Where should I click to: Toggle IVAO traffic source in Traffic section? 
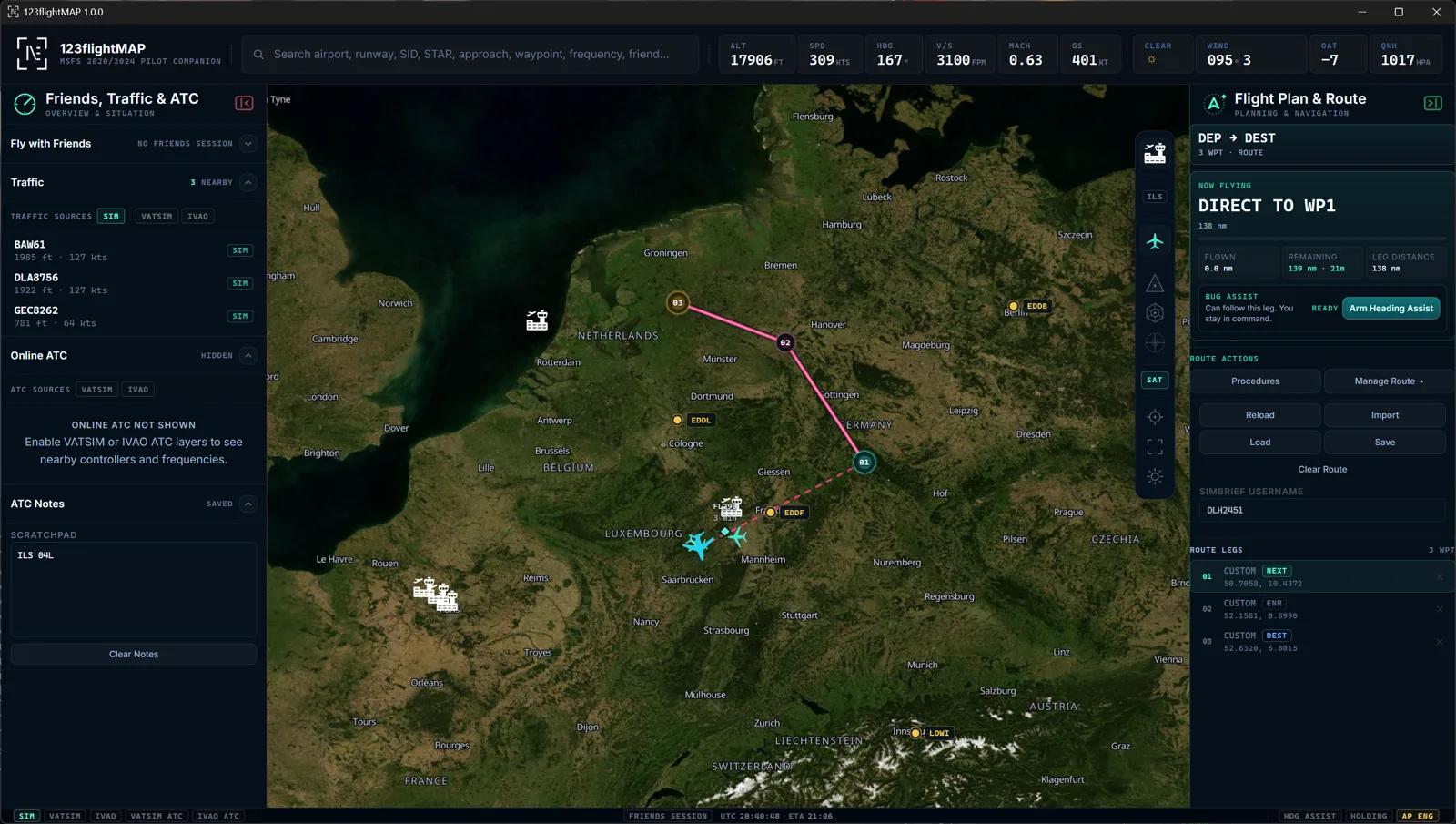pos(197,217)
